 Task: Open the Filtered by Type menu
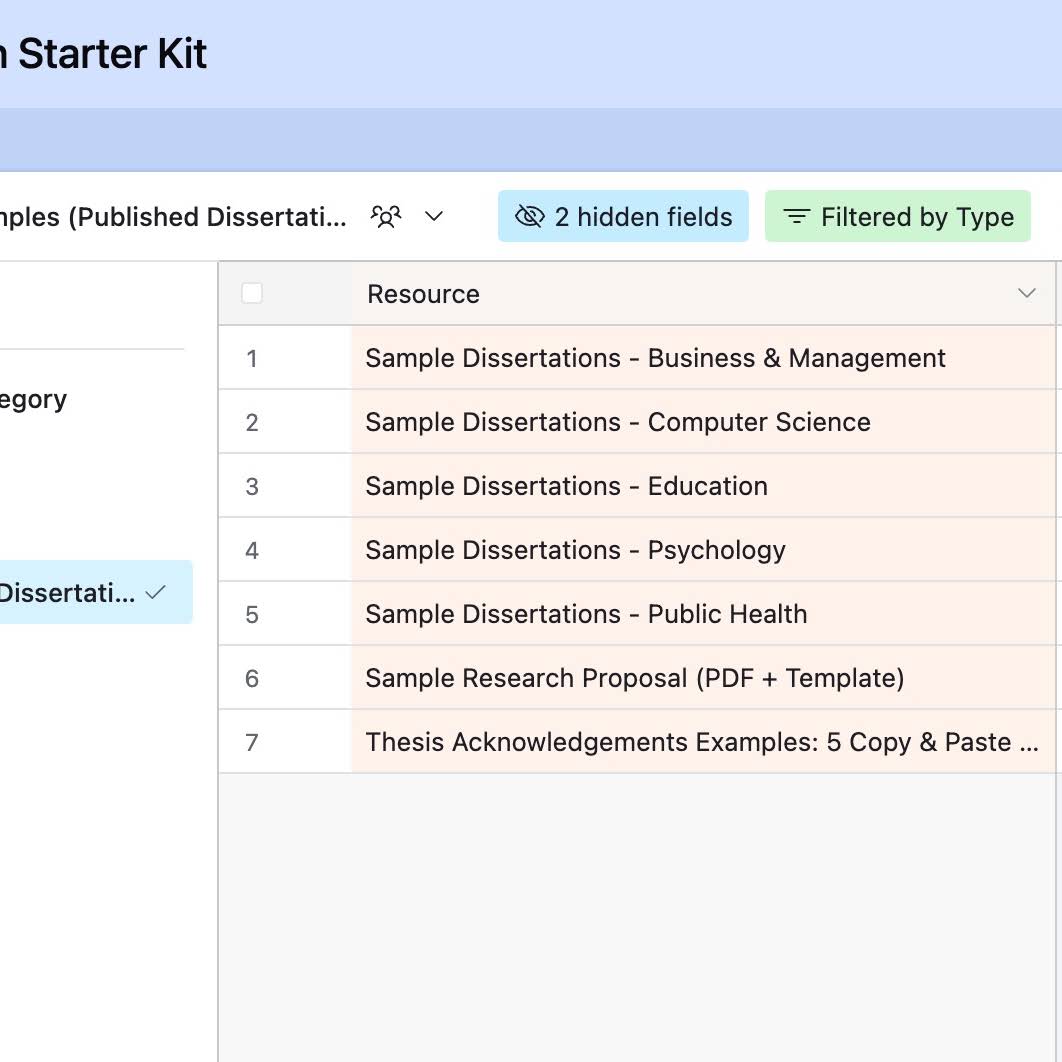coord(897,217)
